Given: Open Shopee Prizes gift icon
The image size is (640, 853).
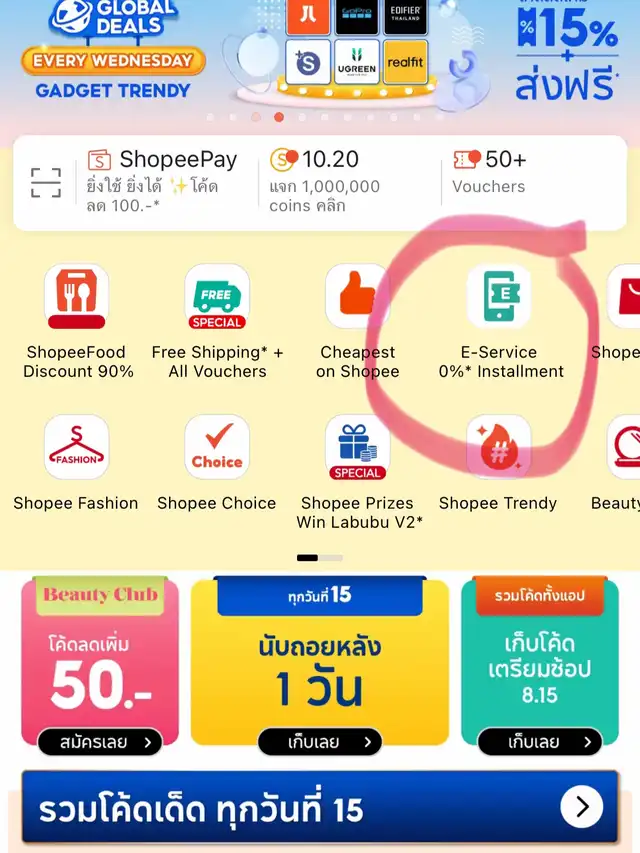Looking at the screenshot, I should point(358,447).
